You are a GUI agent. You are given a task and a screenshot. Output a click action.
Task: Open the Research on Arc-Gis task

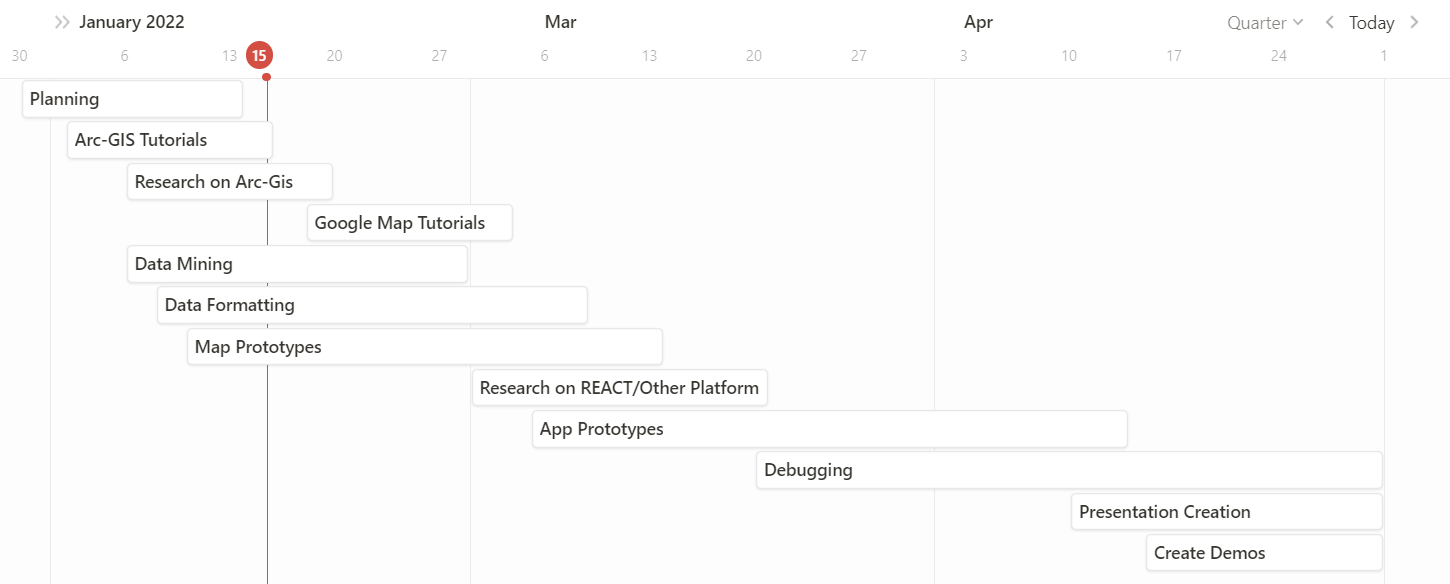tap(229, 182)
